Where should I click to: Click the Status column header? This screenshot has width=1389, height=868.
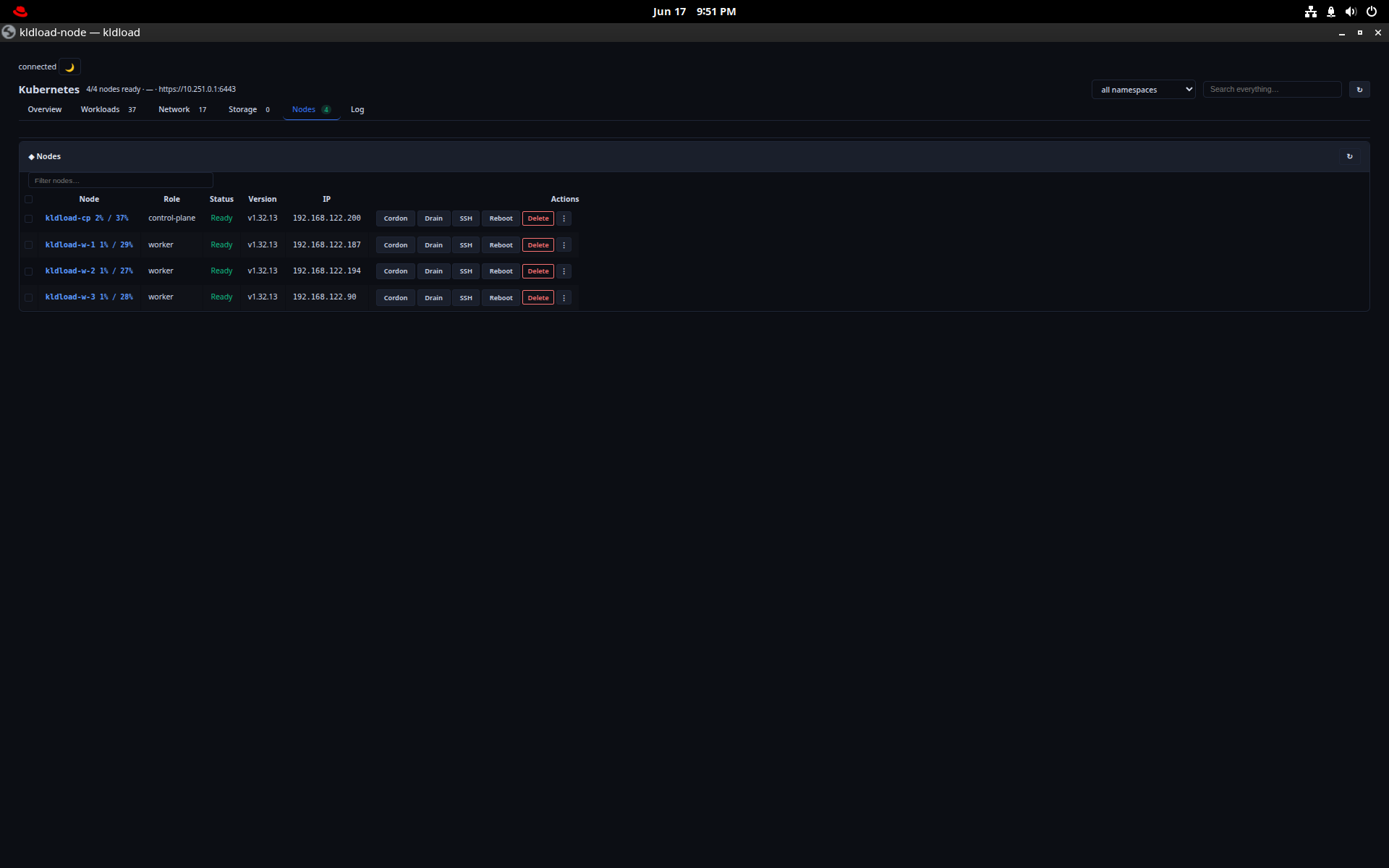(x=221, y=200)
